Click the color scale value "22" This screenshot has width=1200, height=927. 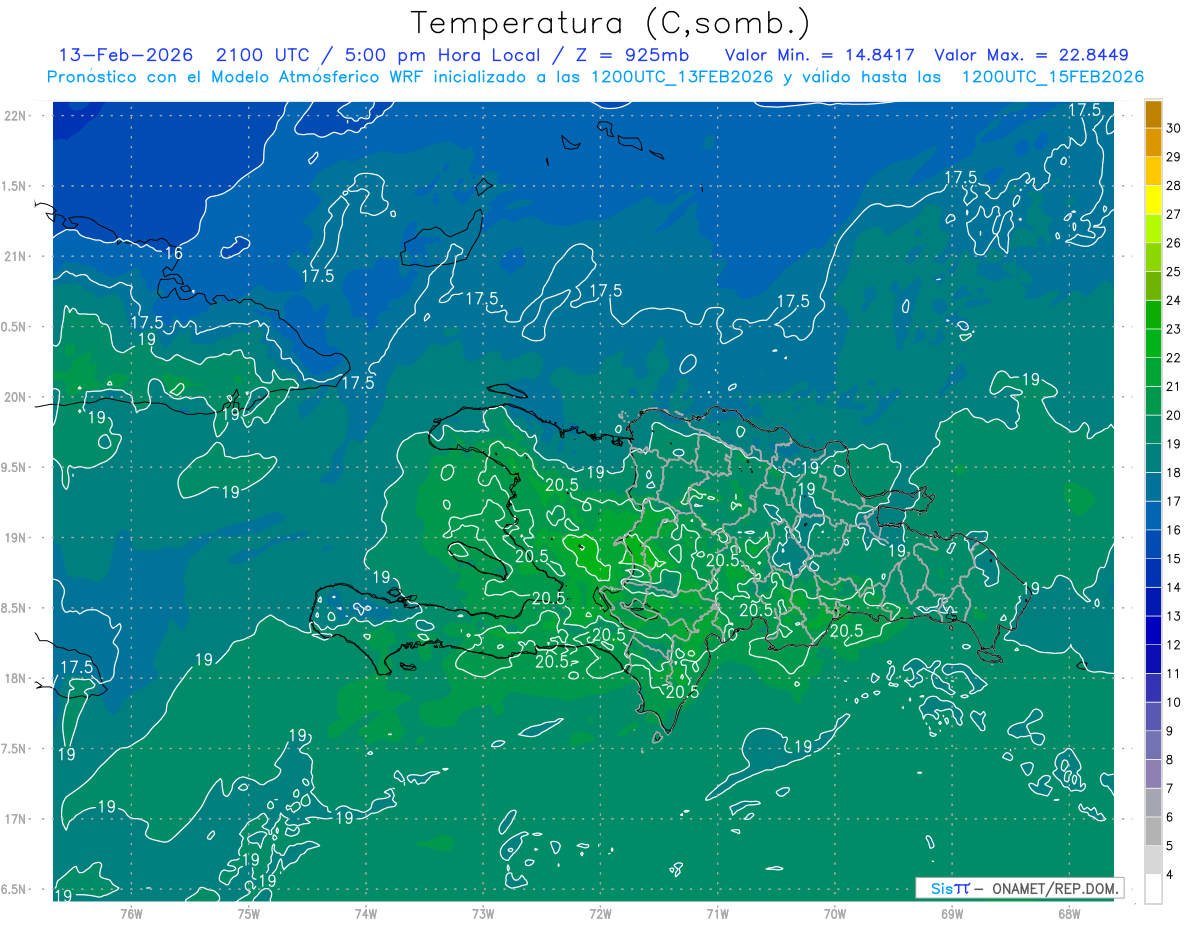click(1174, 358)
